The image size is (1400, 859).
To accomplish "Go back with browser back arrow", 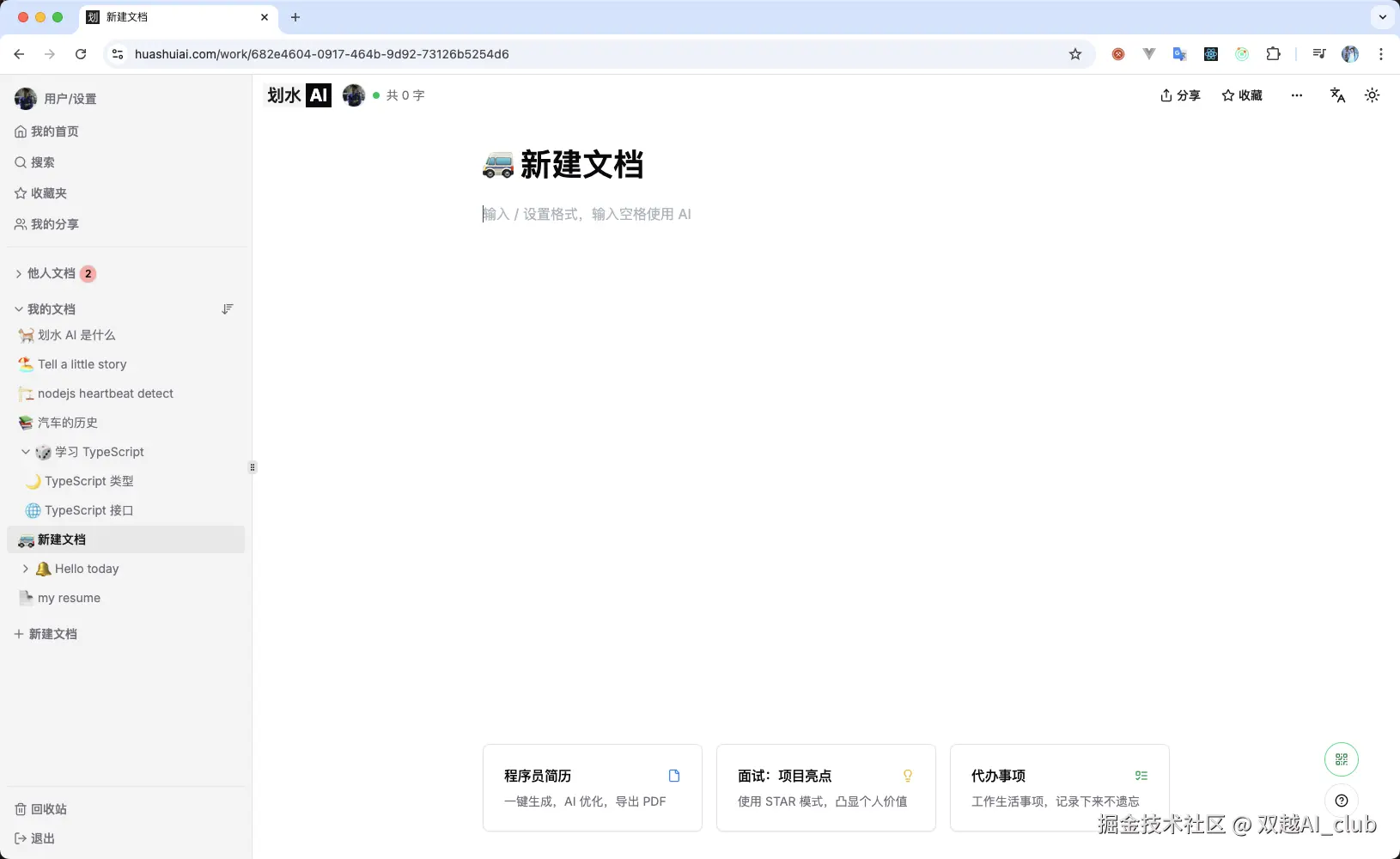I will point(19,54).
